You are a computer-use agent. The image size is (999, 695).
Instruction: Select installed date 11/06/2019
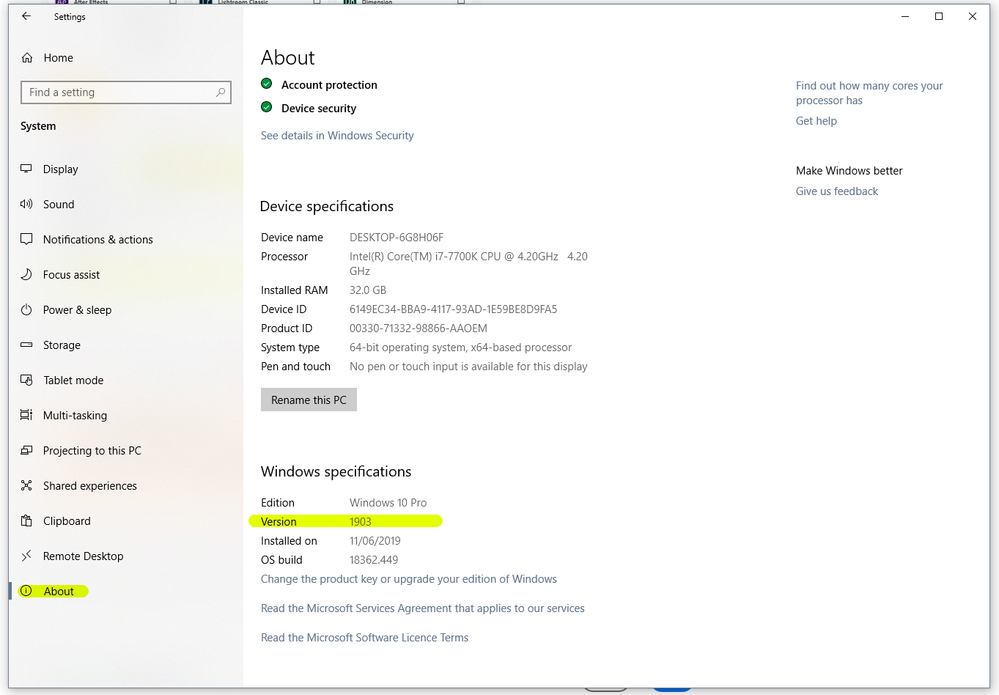click(x=375, y=541)
